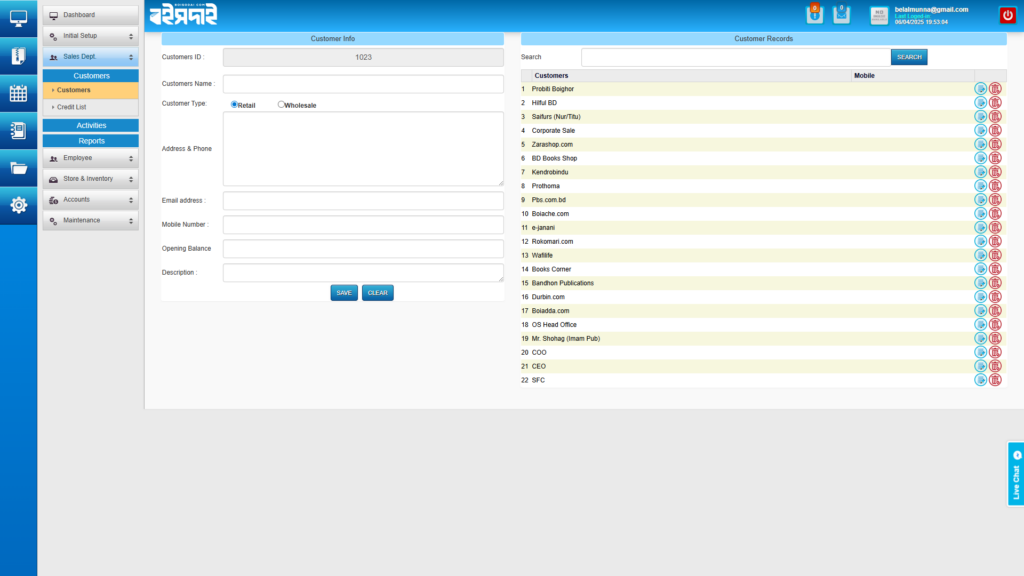The width and height of the screenshot is (1024, 576).
Task: Click the red power logout button
Action: 1010,14
